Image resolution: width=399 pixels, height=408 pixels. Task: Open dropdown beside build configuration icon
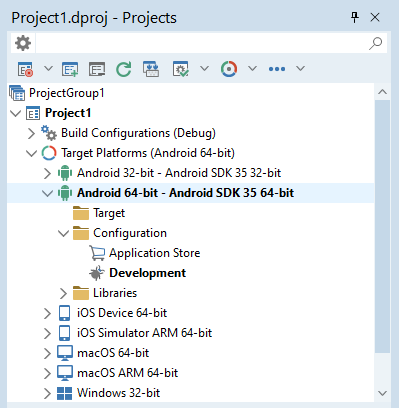click(x=204, y=69)
